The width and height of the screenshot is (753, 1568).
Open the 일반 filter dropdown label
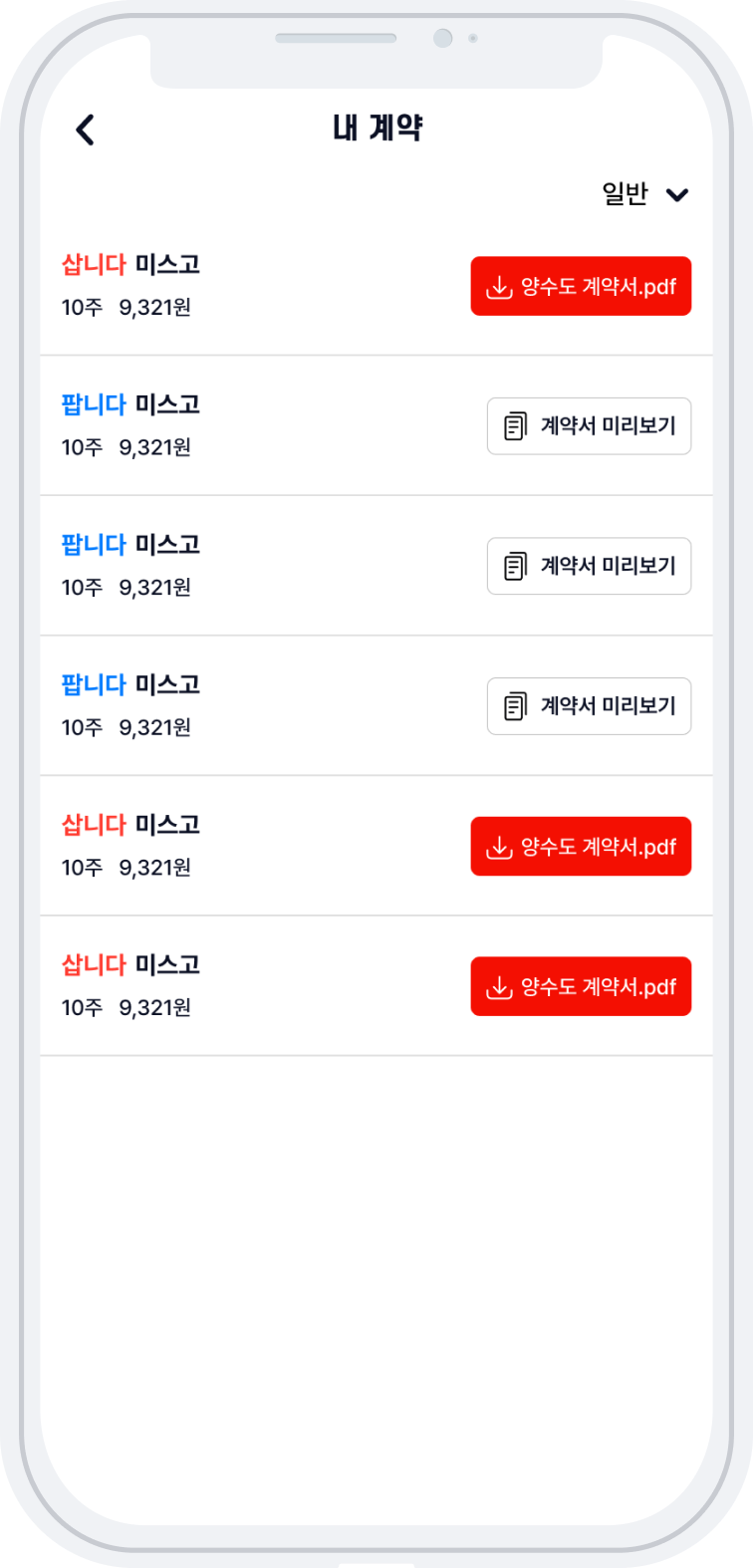625,194
